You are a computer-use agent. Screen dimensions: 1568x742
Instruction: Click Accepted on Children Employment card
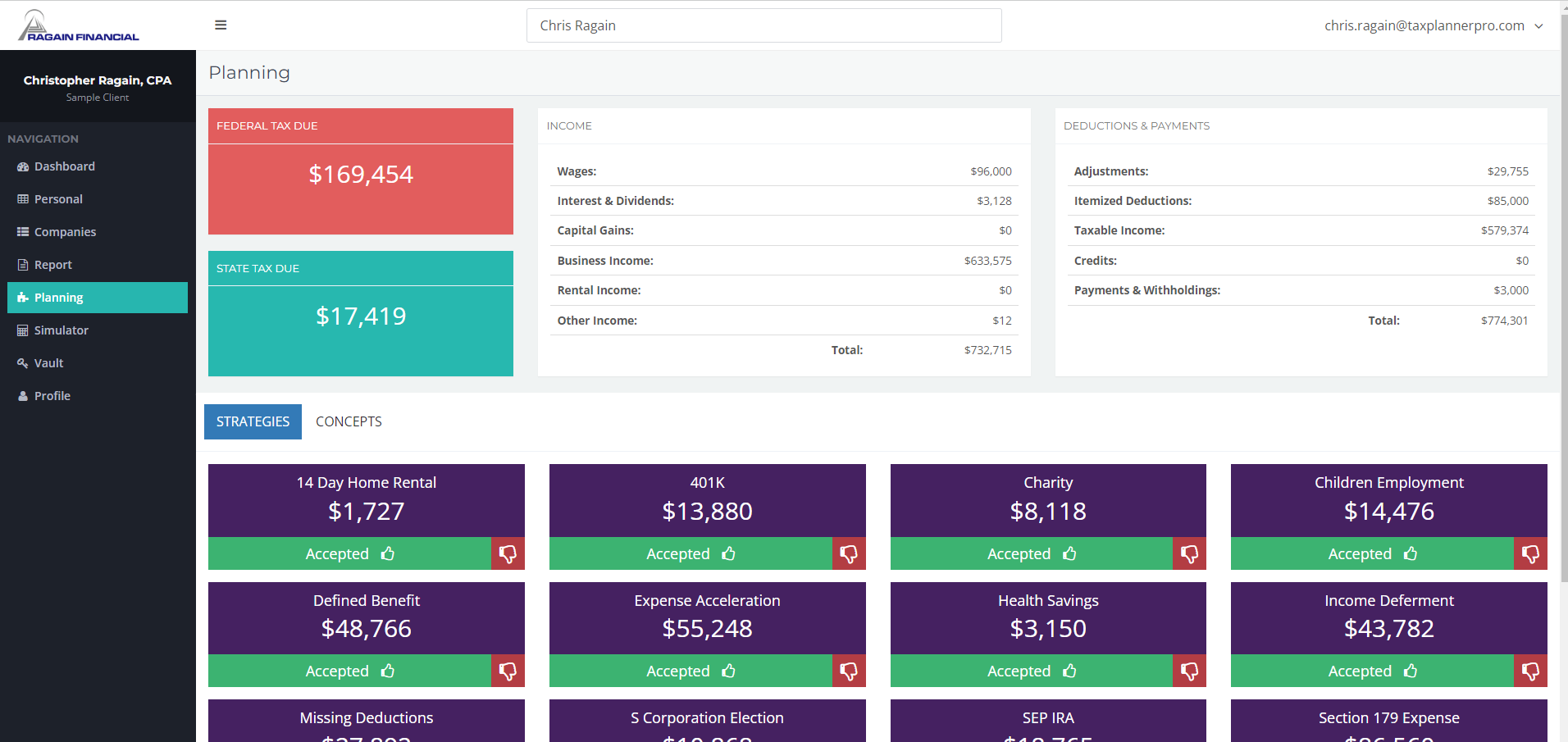coord(1372,554)
